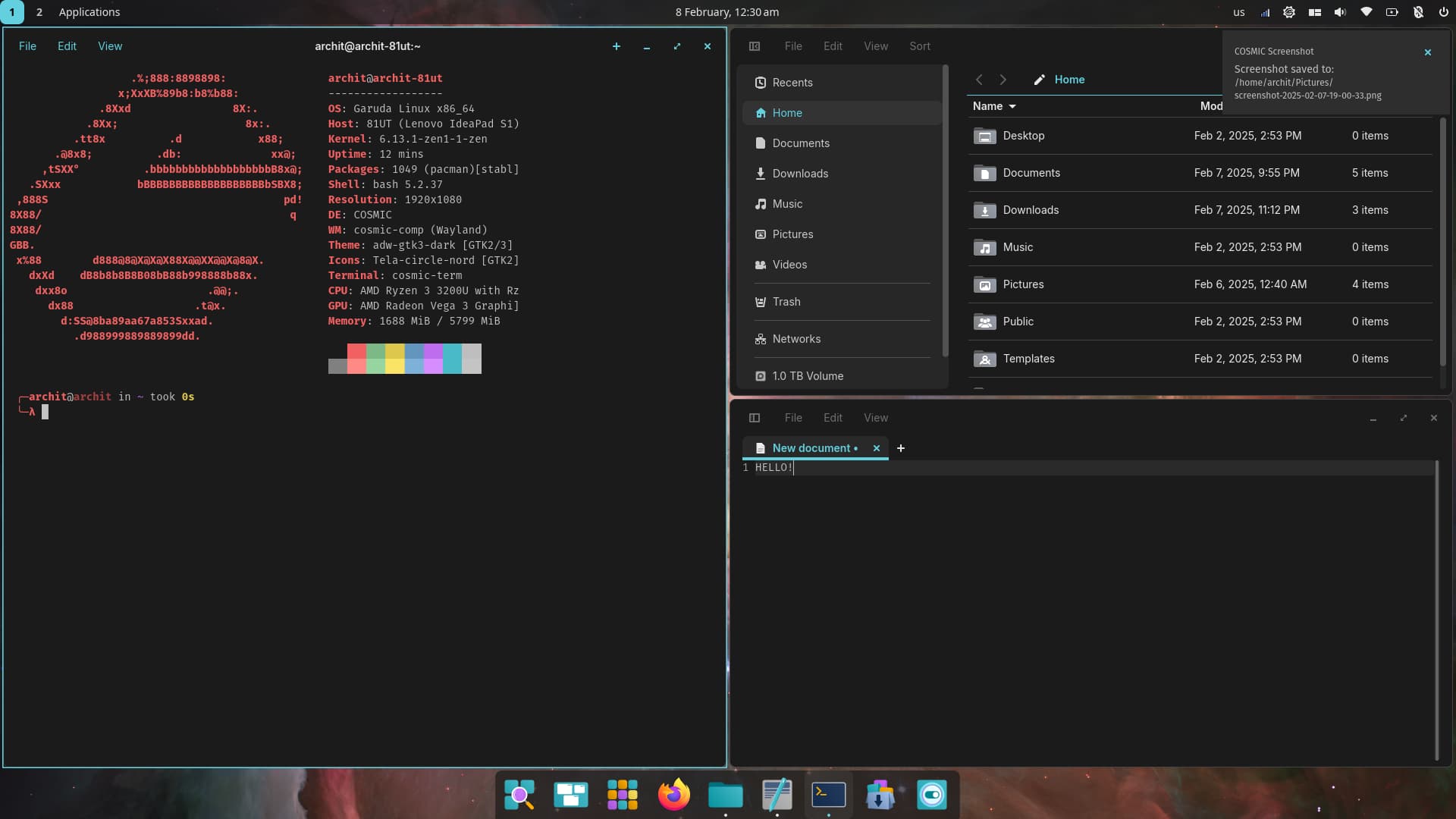Open terminal View menu
The height and width of the screenshot is (819, 1456).
(x=110, y=46)
